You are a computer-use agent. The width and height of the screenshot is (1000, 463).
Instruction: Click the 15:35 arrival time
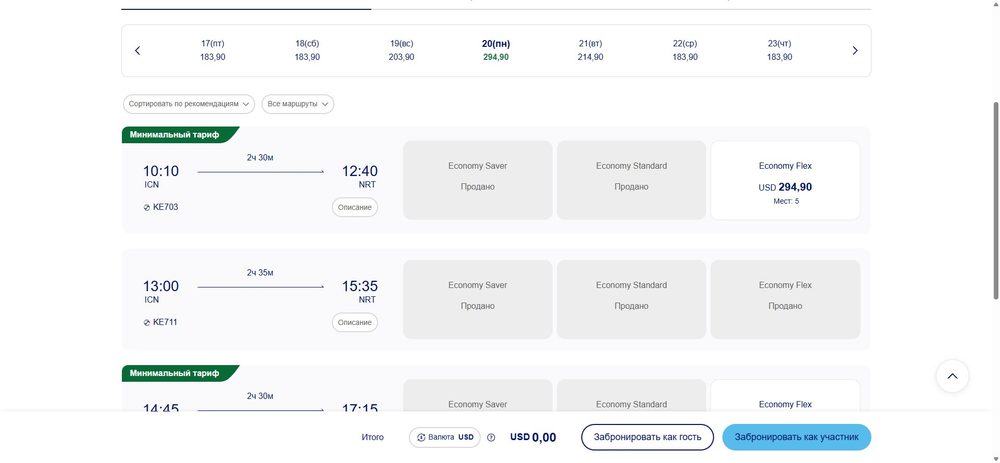click(360, 286)
